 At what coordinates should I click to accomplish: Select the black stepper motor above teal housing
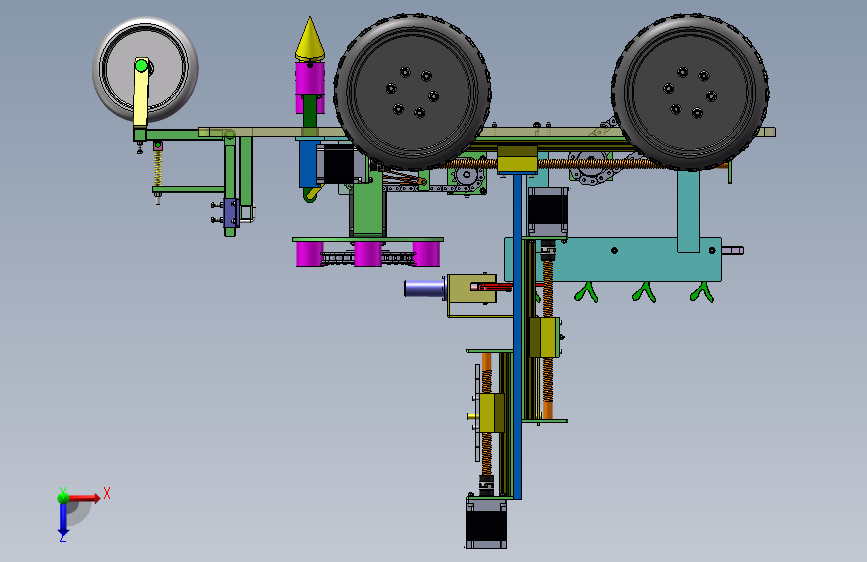point(548,212)
